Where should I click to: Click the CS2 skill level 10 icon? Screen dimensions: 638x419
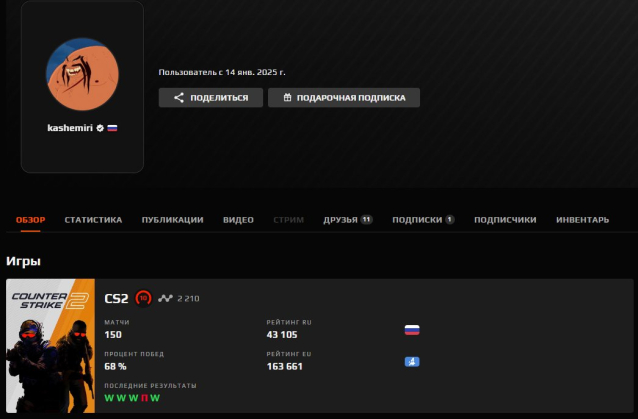click(x=143, y=298)
